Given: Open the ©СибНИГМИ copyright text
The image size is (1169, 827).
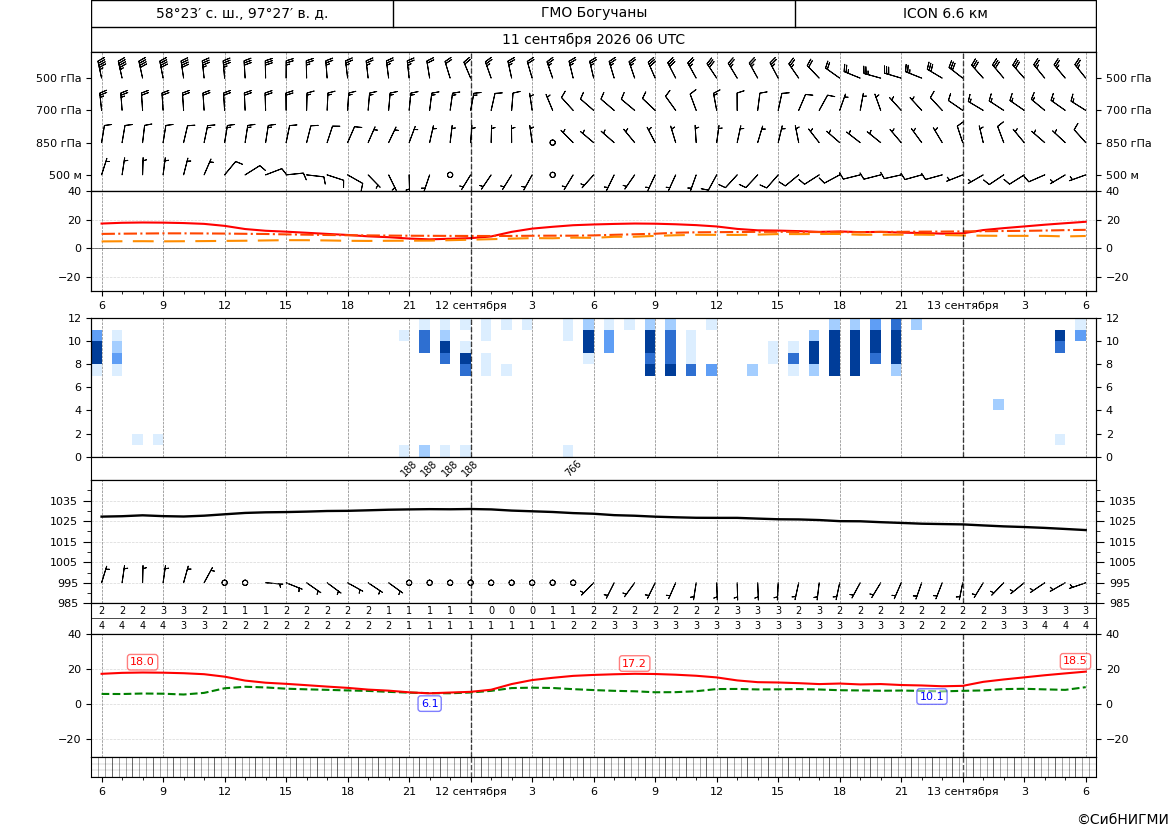Looking at the screenshot, I should tap(1123, 819).
